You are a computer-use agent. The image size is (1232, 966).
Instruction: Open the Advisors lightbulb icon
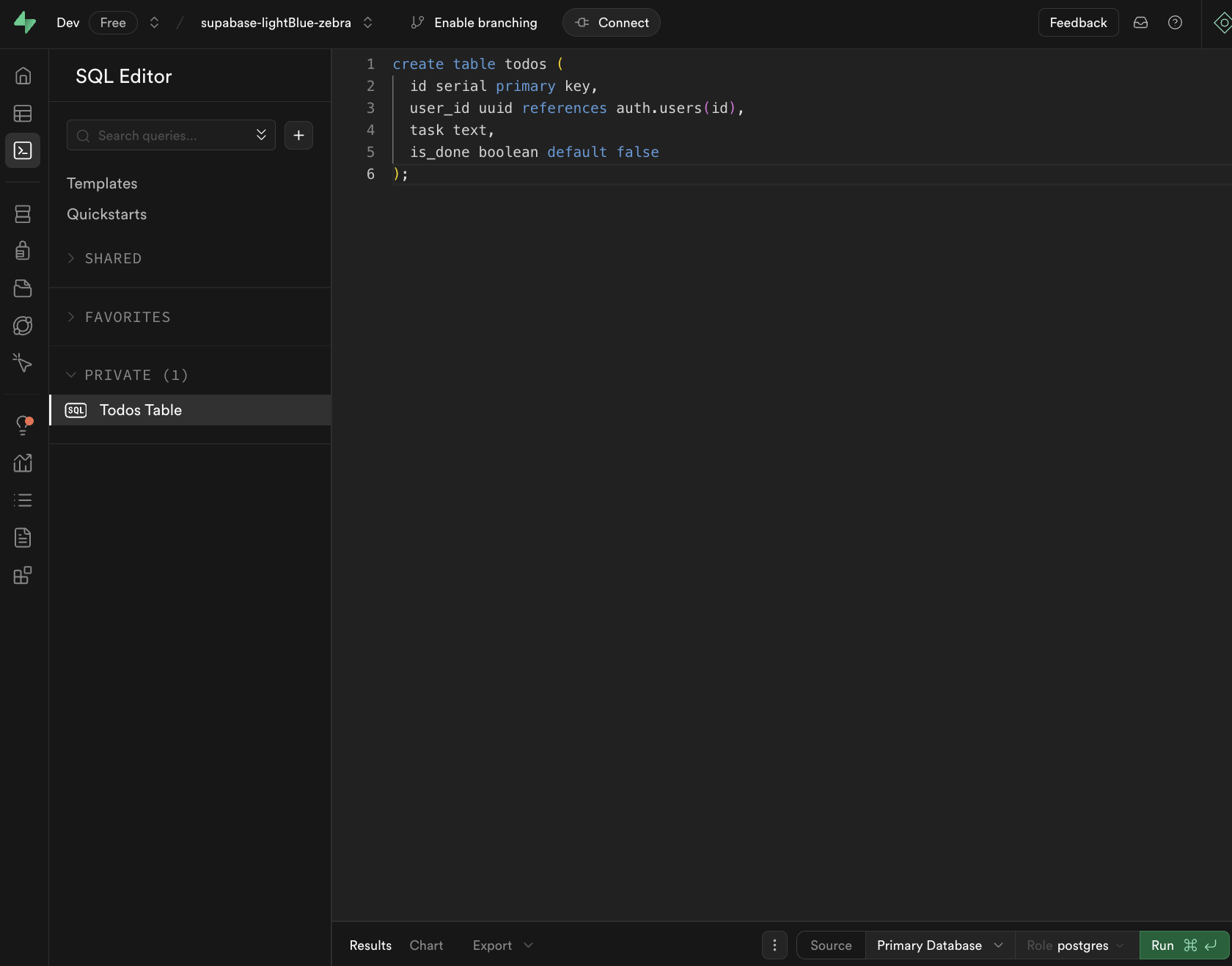tap(23, 425)
